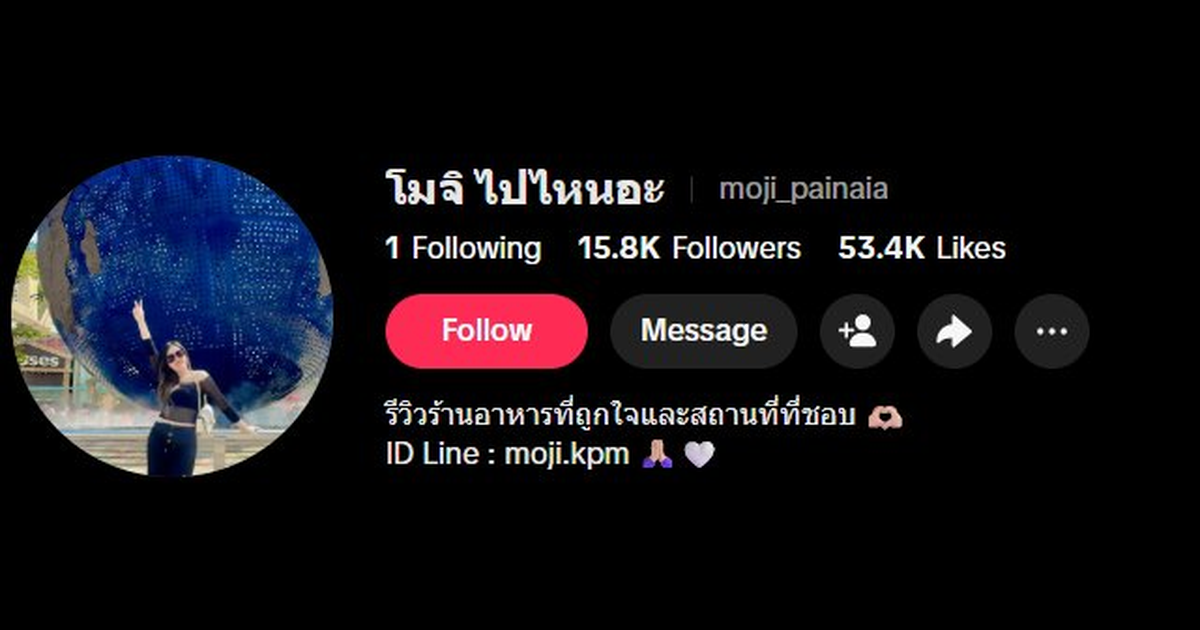Click the 1 Following count

point(463,248)
